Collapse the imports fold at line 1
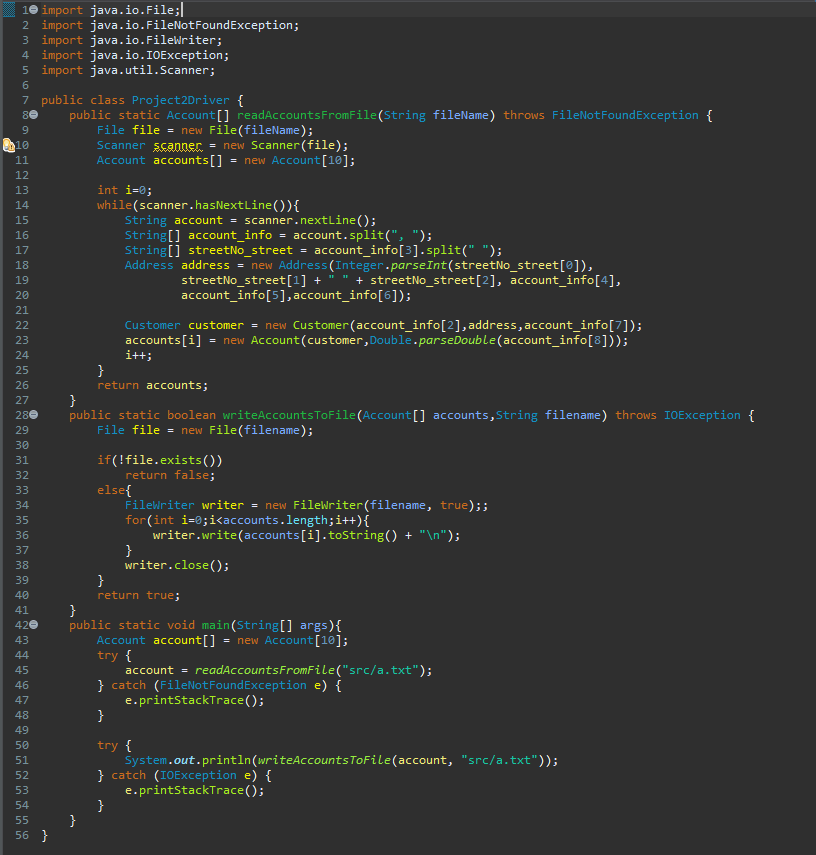 [33, 10]
